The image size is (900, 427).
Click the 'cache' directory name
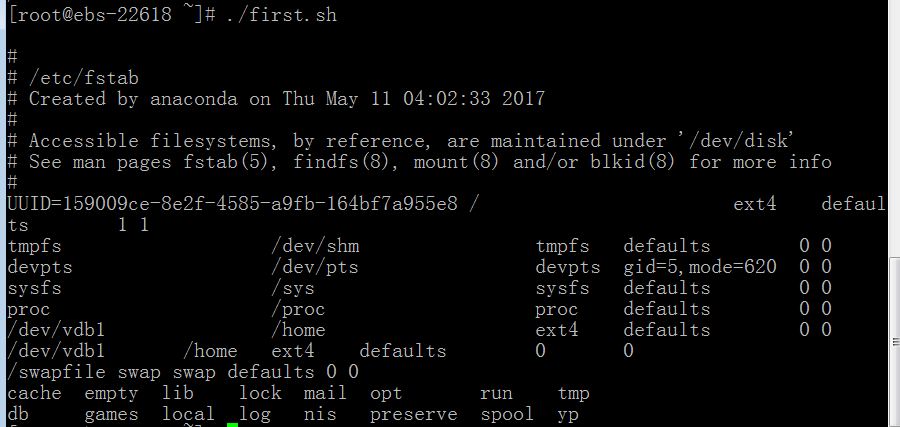pos(34,394)
